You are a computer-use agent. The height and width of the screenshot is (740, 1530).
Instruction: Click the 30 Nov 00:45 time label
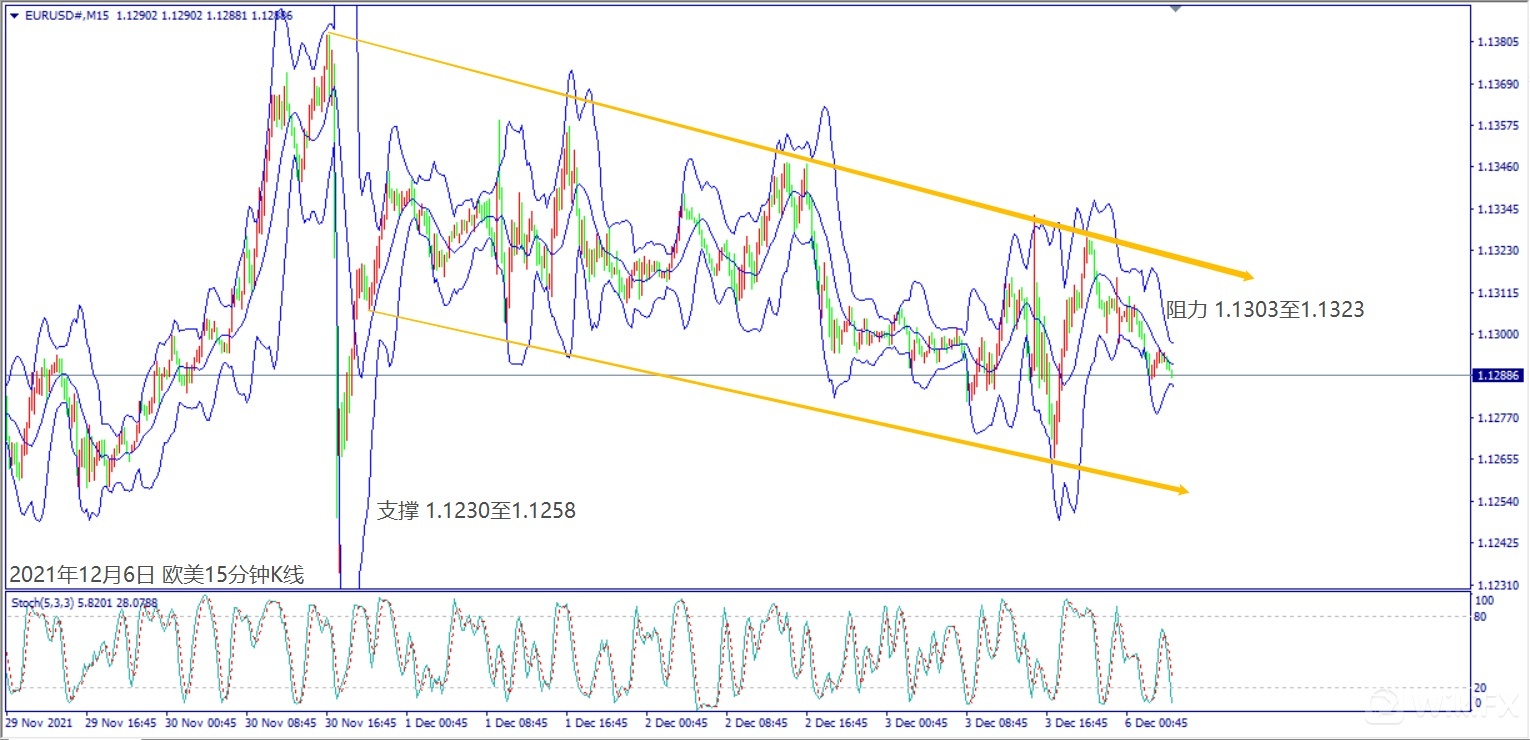[x=199, y=721]
